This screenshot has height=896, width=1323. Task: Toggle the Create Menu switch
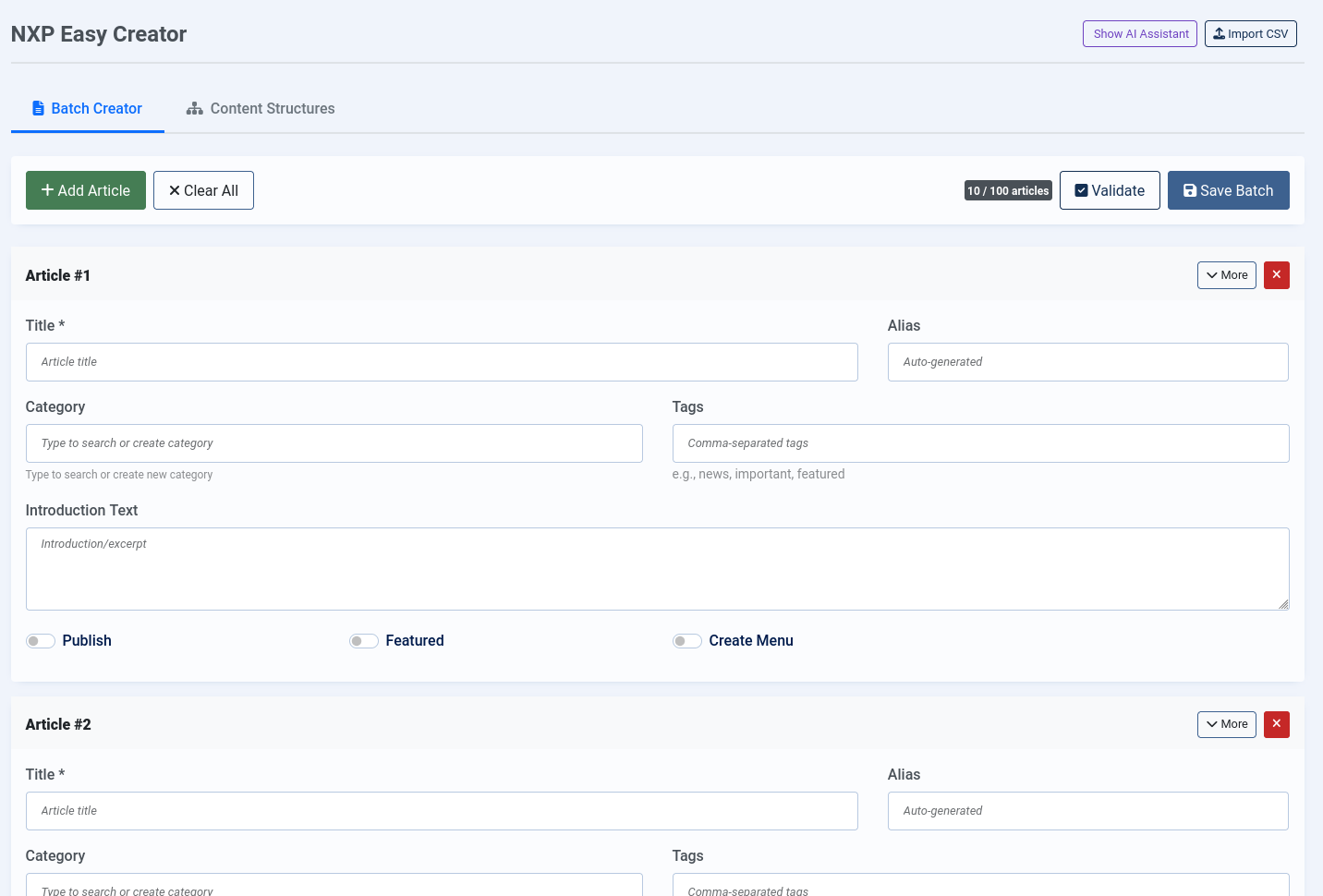(687, 641)
